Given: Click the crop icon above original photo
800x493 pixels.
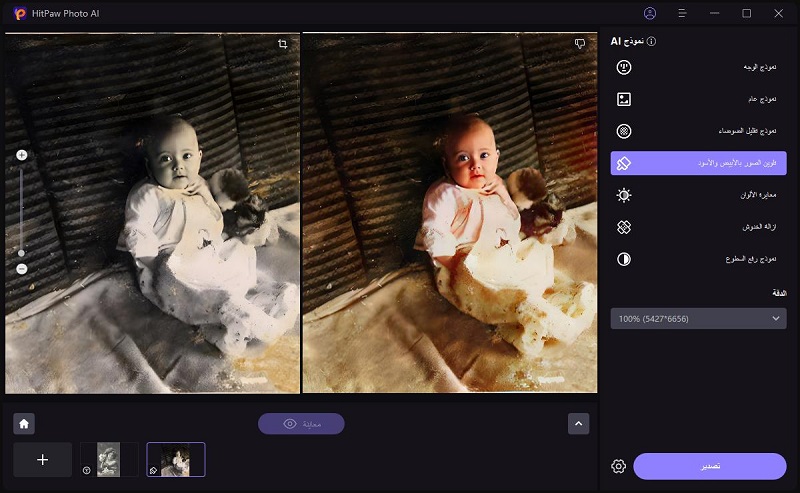Looking at the screenshot, I should (x=283, y=44).
